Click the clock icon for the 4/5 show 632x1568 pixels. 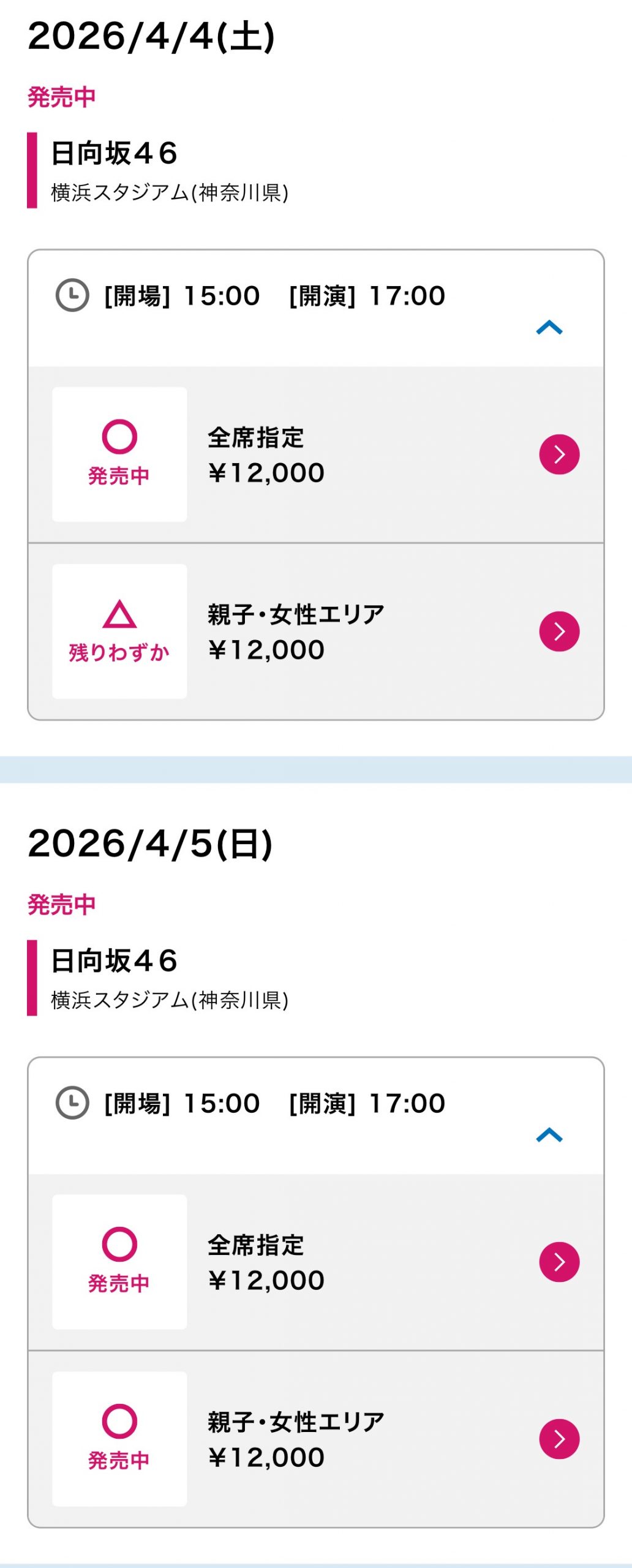[72, 1103]
